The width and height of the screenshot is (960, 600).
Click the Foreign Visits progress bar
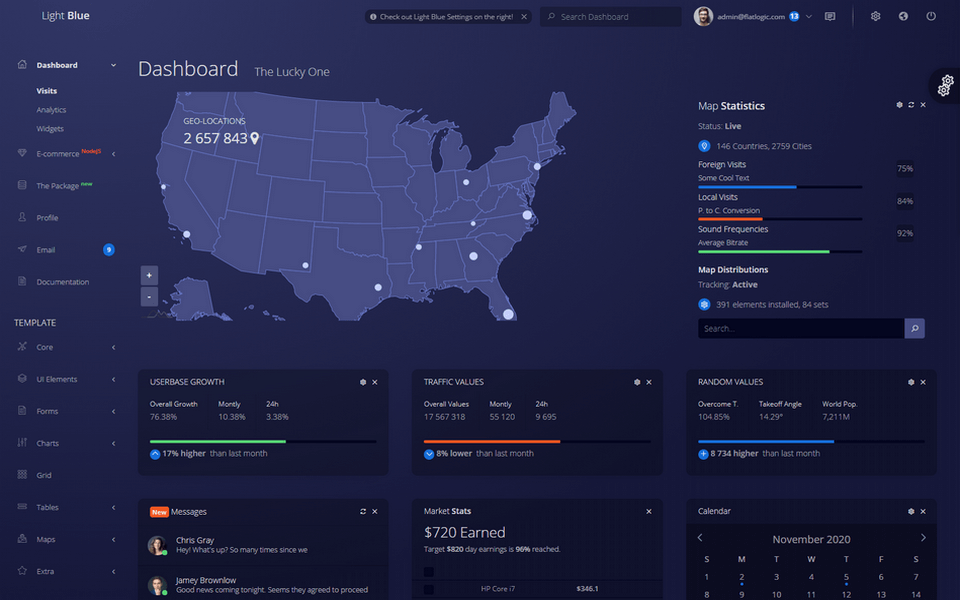coord(779,187)
